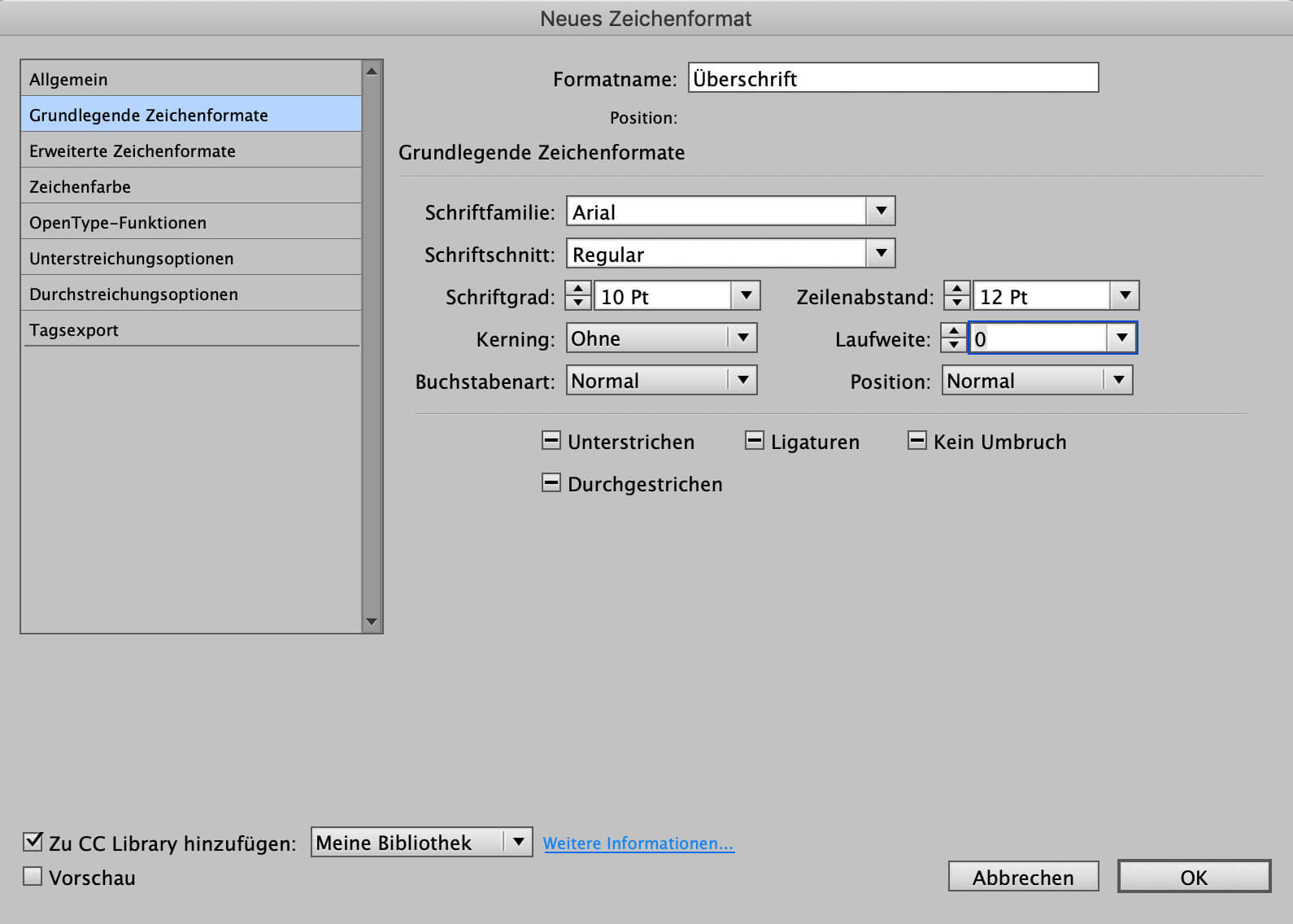Open the Kerning dropdown set to Ohne
The width and height of the screenshot is (1293, 924).
click(x=742, y=338)
